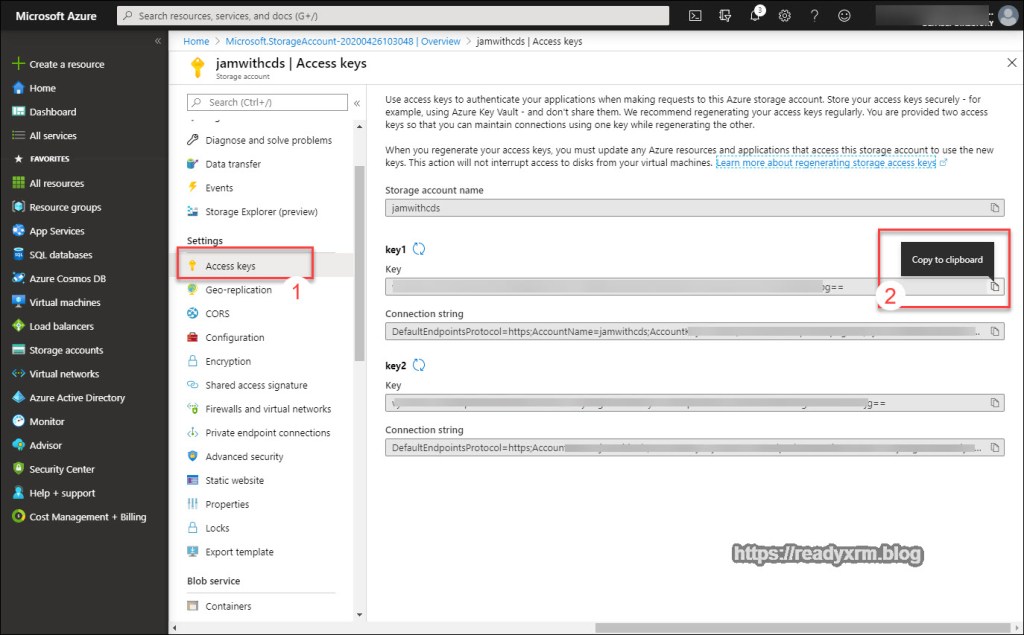
Task: Open Cloud Shell from top bar
Action: point(695,16)
